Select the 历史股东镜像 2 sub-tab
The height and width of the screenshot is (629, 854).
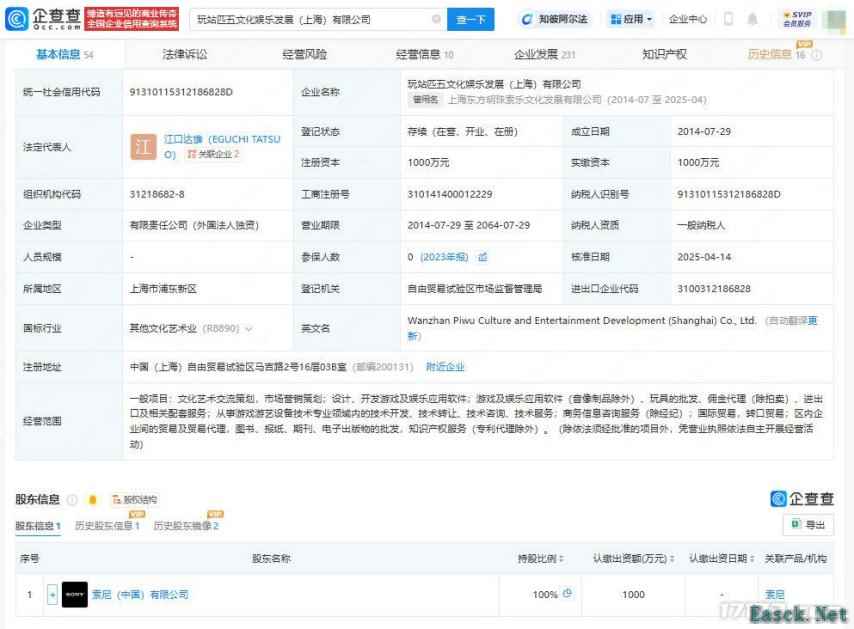(186, 526)
